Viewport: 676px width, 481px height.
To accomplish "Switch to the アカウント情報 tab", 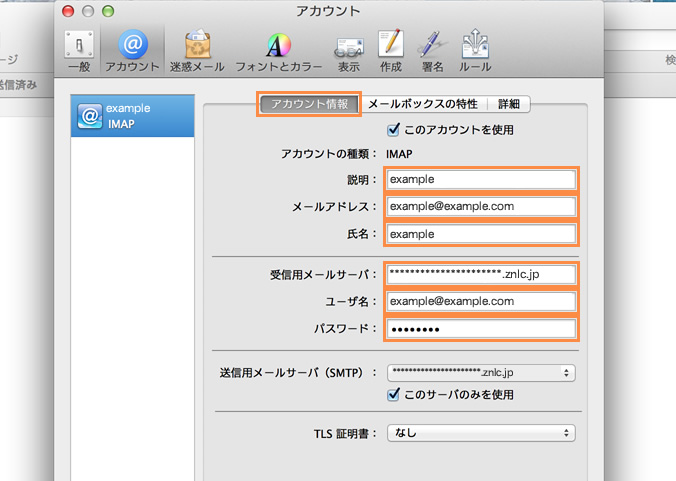I will 309,104.
